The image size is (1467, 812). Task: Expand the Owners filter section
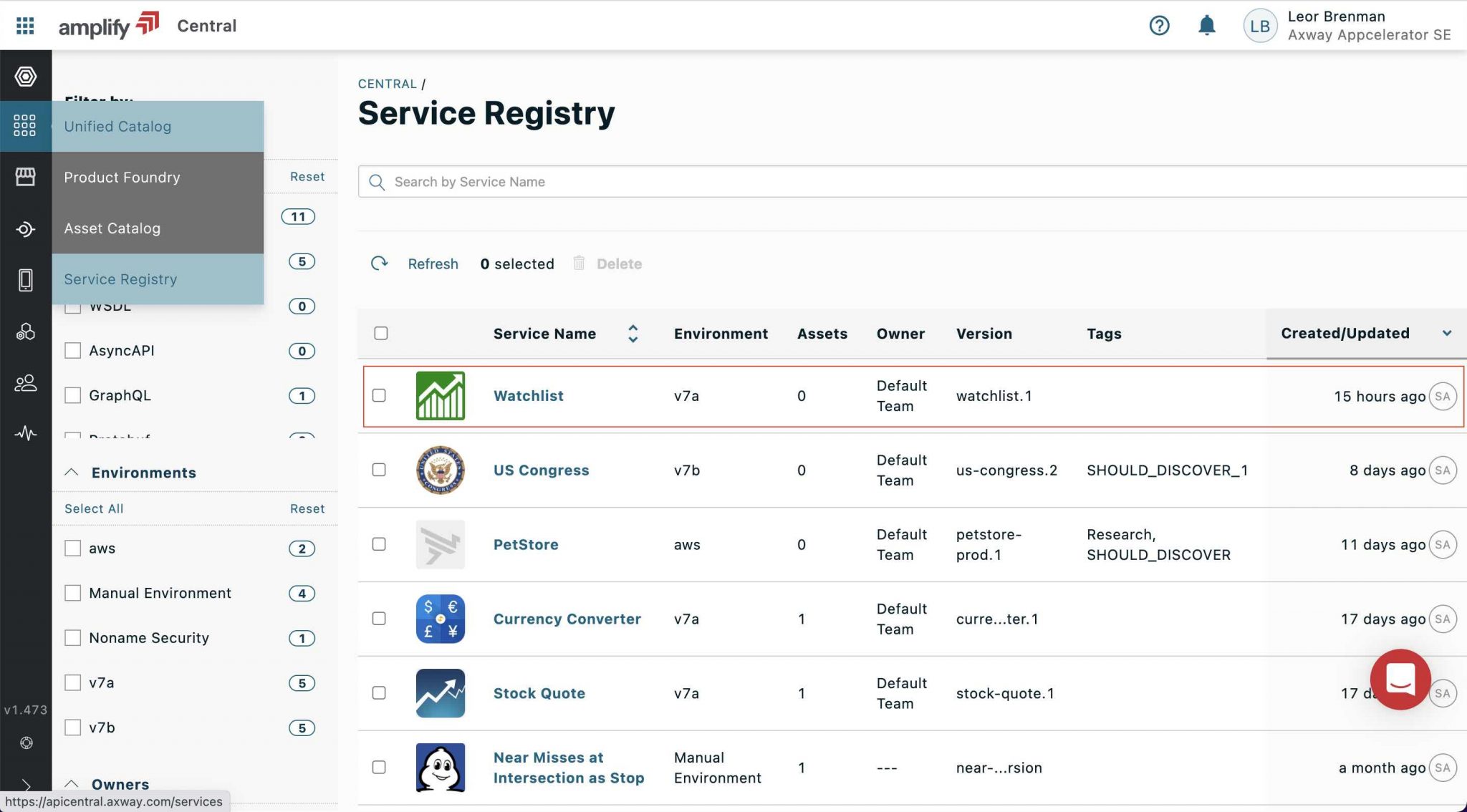(x=71, y=784)
